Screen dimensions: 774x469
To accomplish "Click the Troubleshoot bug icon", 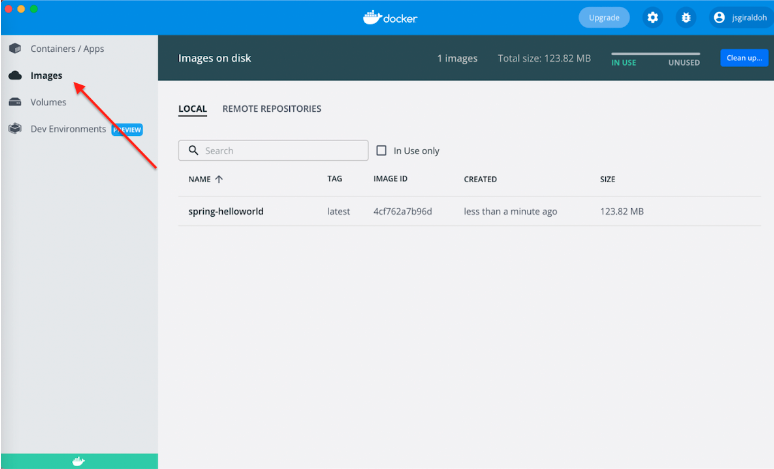I will pos(685,17).
